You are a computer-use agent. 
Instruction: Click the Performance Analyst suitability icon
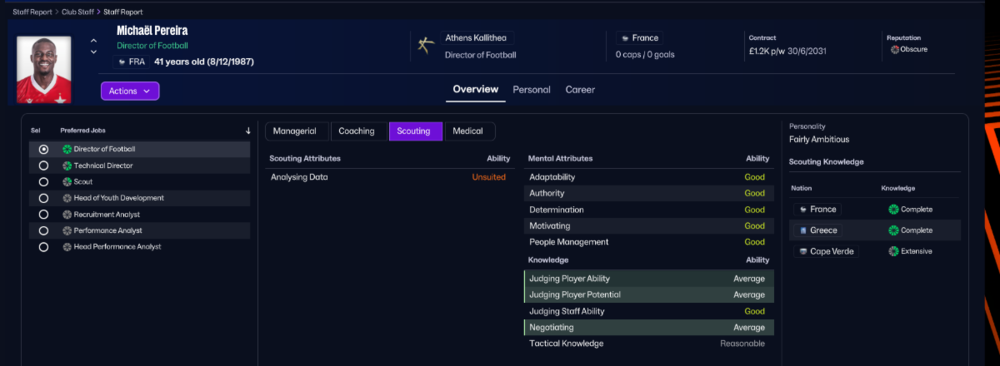click(67, 231)
